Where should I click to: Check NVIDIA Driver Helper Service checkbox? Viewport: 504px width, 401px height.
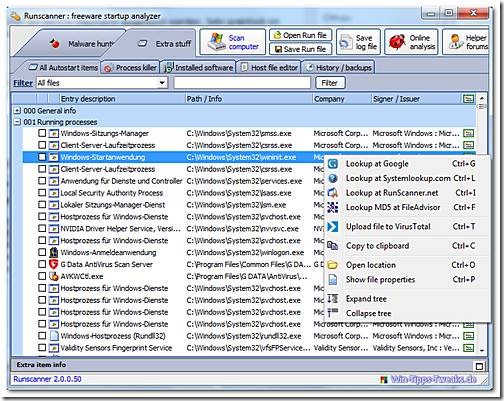pos(42,229)
